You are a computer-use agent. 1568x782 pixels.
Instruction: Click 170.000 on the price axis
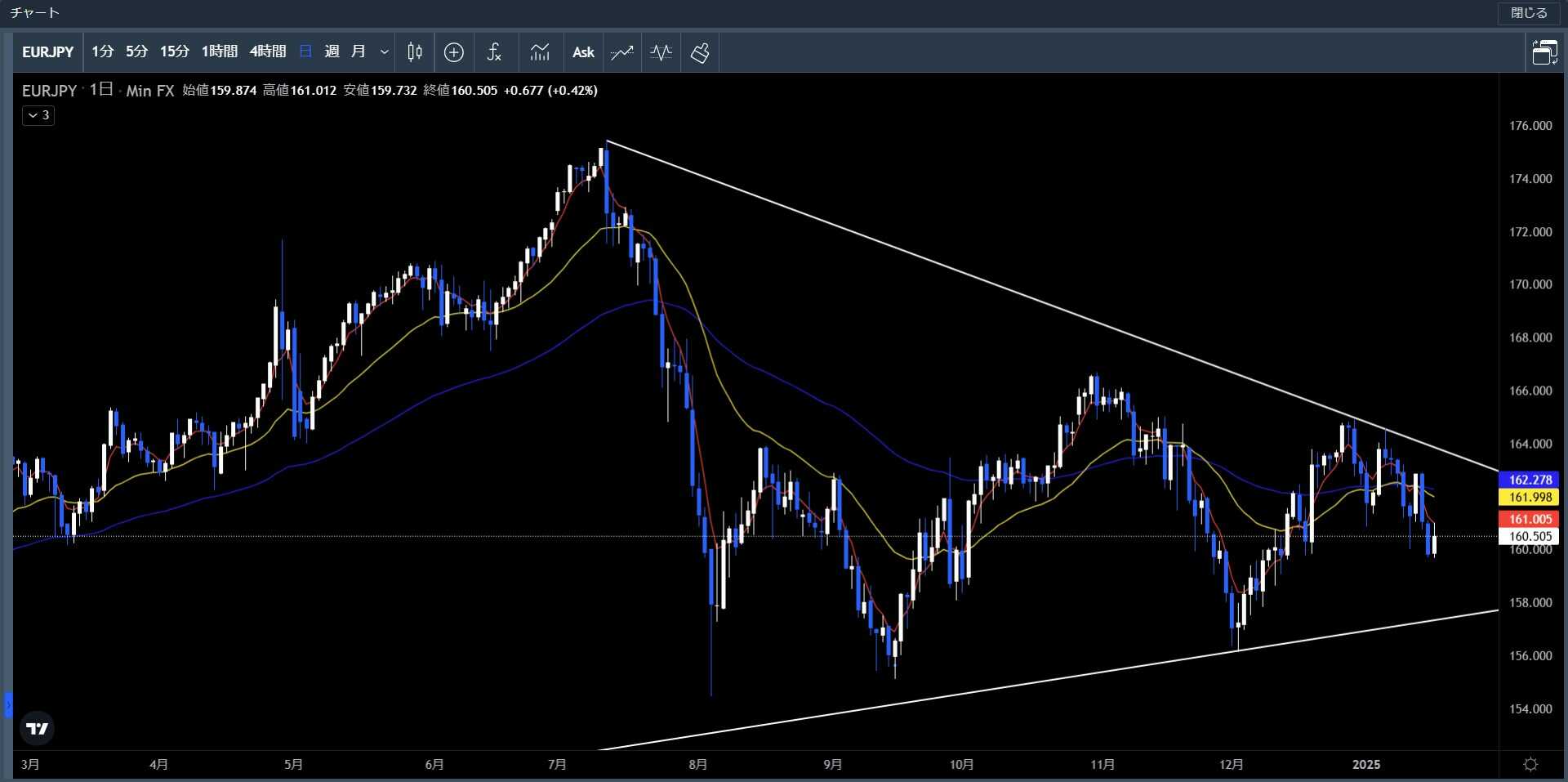1530,284
